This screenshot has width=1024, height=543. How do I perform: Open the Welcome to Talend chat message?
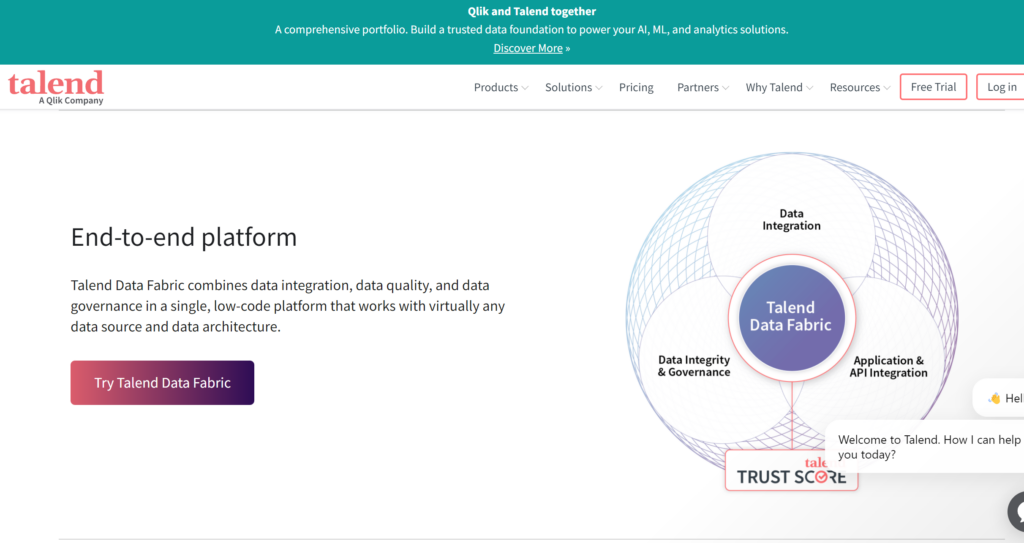[928, 447]
